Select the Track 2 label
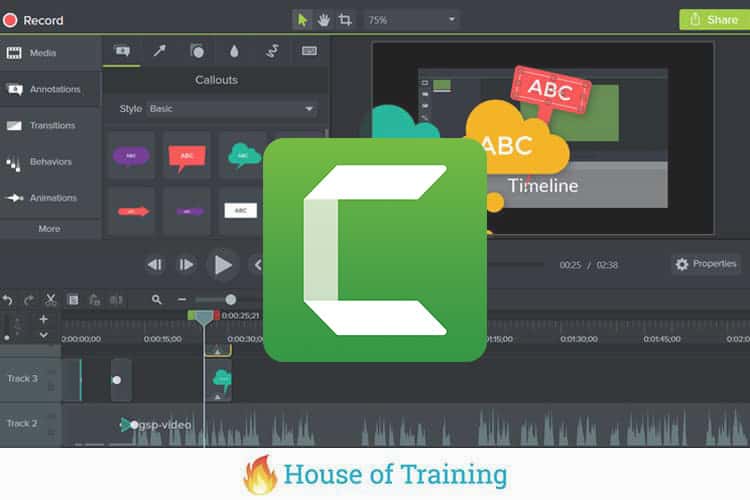 click(22, 423)
